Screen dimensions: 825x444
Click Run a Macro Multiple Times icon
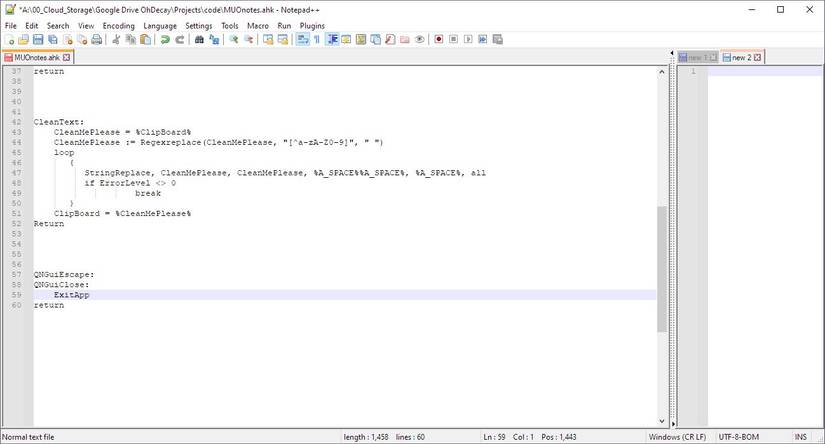(x=483, y=39)
